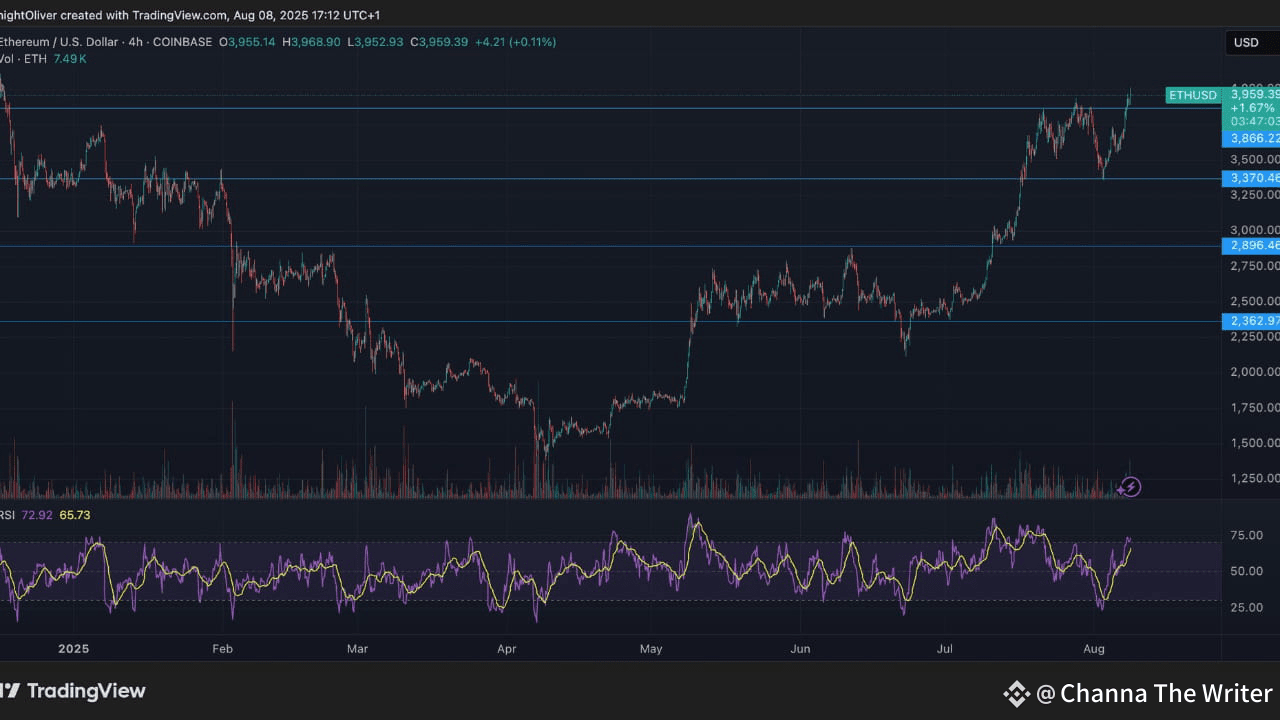Click the RSI indicator legend label
The image size is (1280, 720).
coord(7,515)
